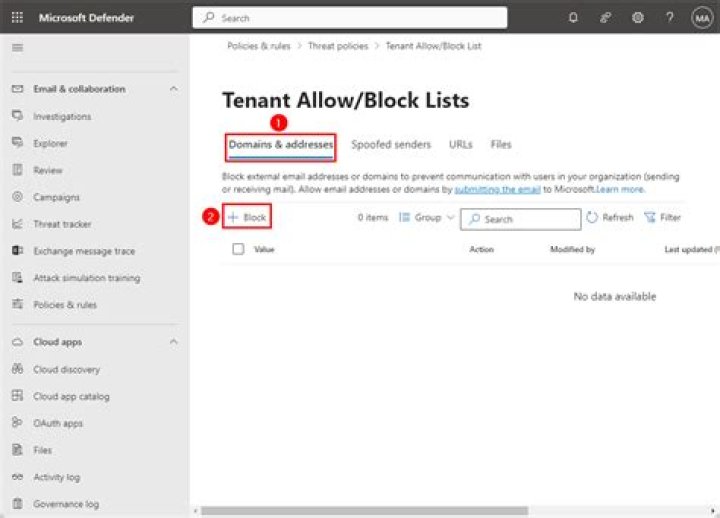This screenshot has width=720, height=518.
Task: Follow the Learn more link
Action: pos(620,189)
